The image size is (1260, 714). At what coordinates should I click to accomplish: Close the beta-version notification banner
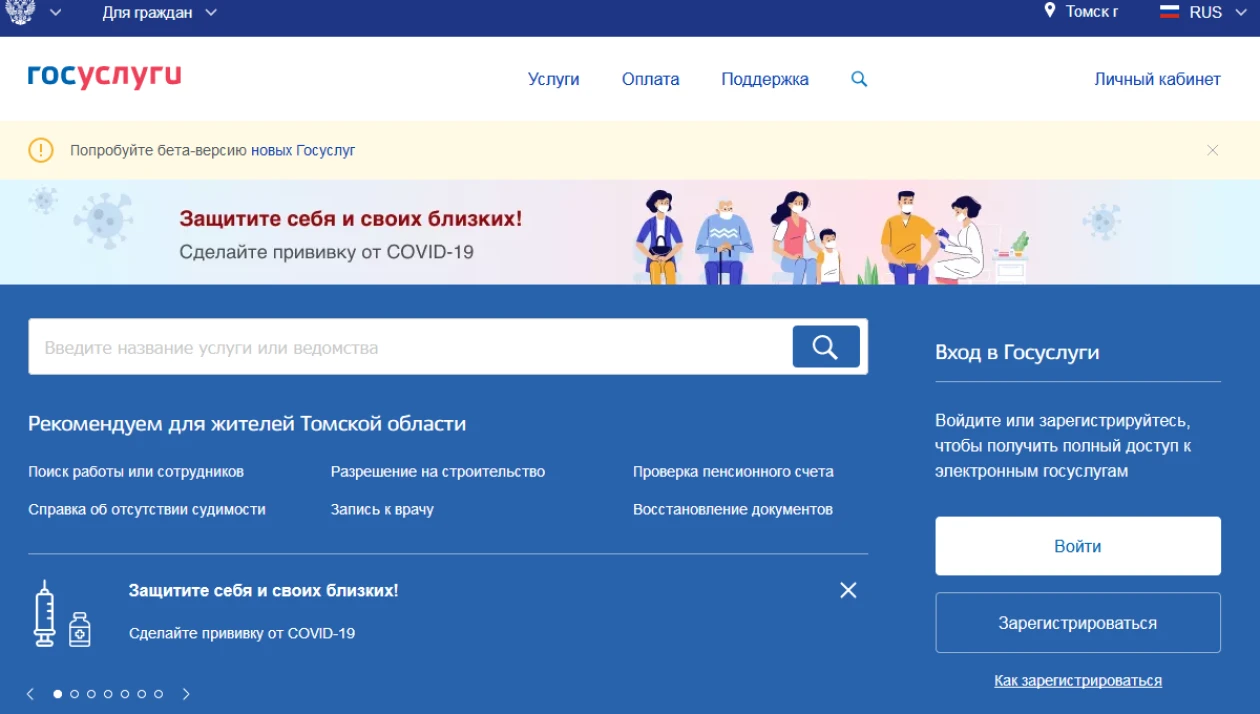[x=1212, y=151]
